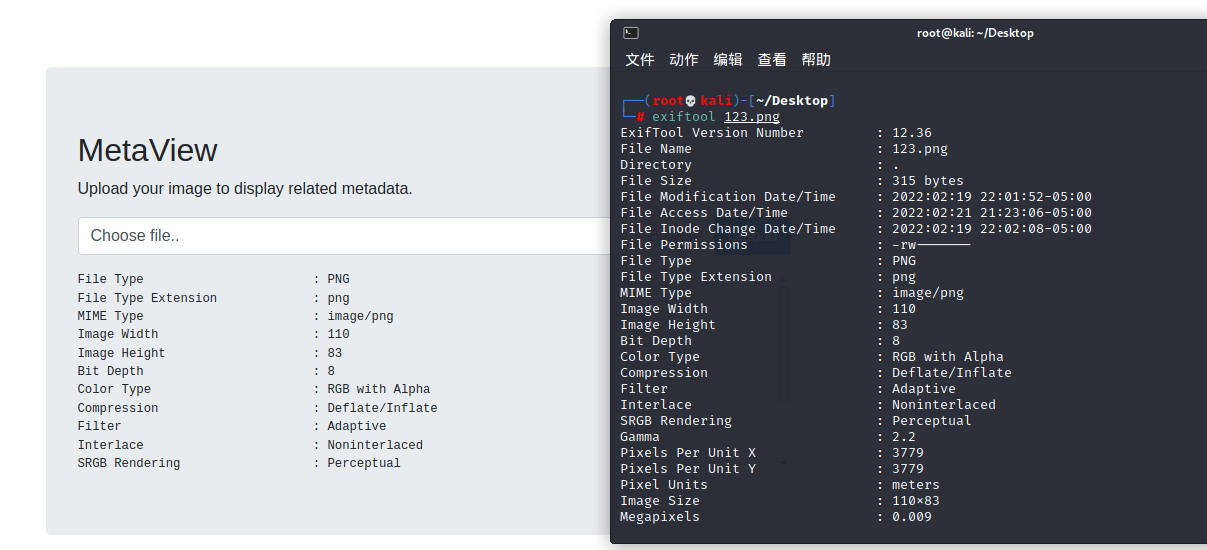Screen dimensions: 1207x550
Task: Open the 编辑 menu
Action: [728, 60]
